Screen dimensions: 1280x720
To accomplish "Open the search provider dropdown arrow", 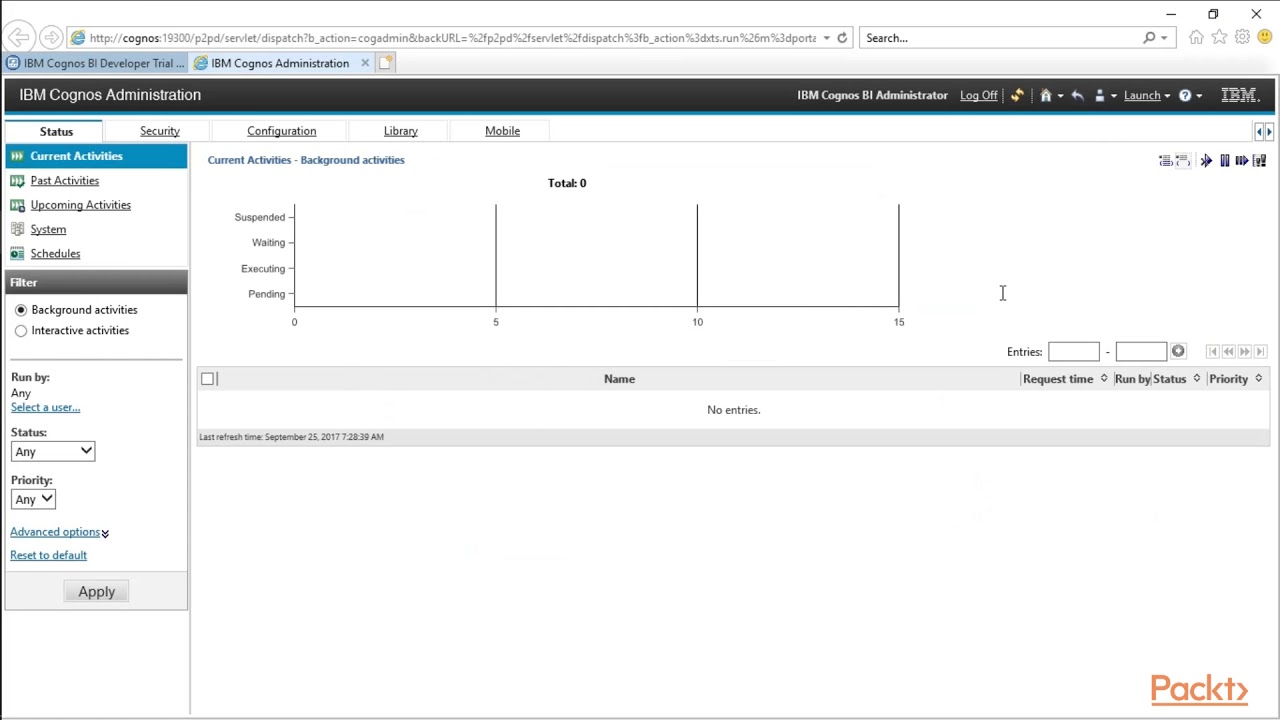I will [1164, 38].
